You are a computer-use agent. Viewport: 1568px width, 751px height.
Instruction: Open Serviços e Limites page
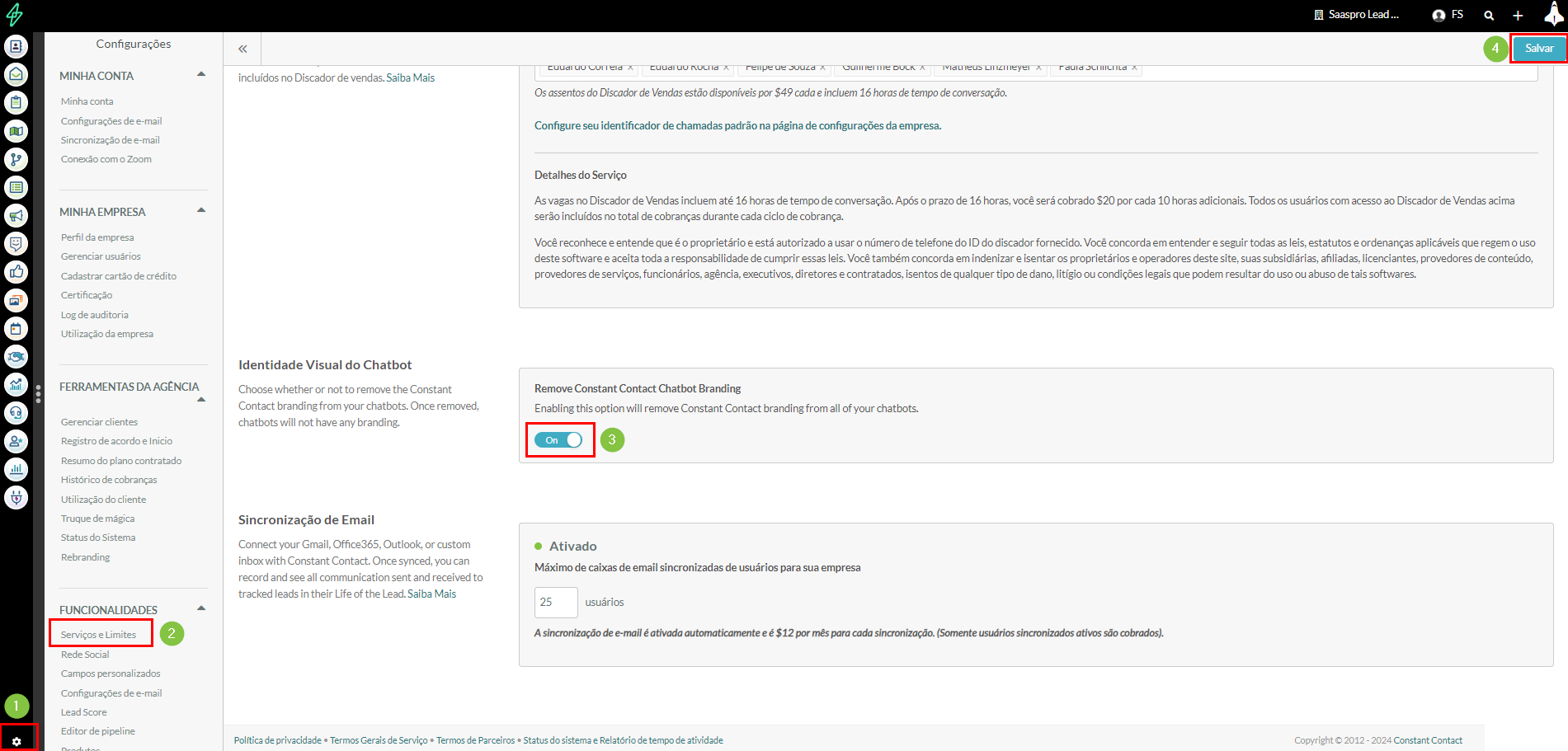(98, 635)
